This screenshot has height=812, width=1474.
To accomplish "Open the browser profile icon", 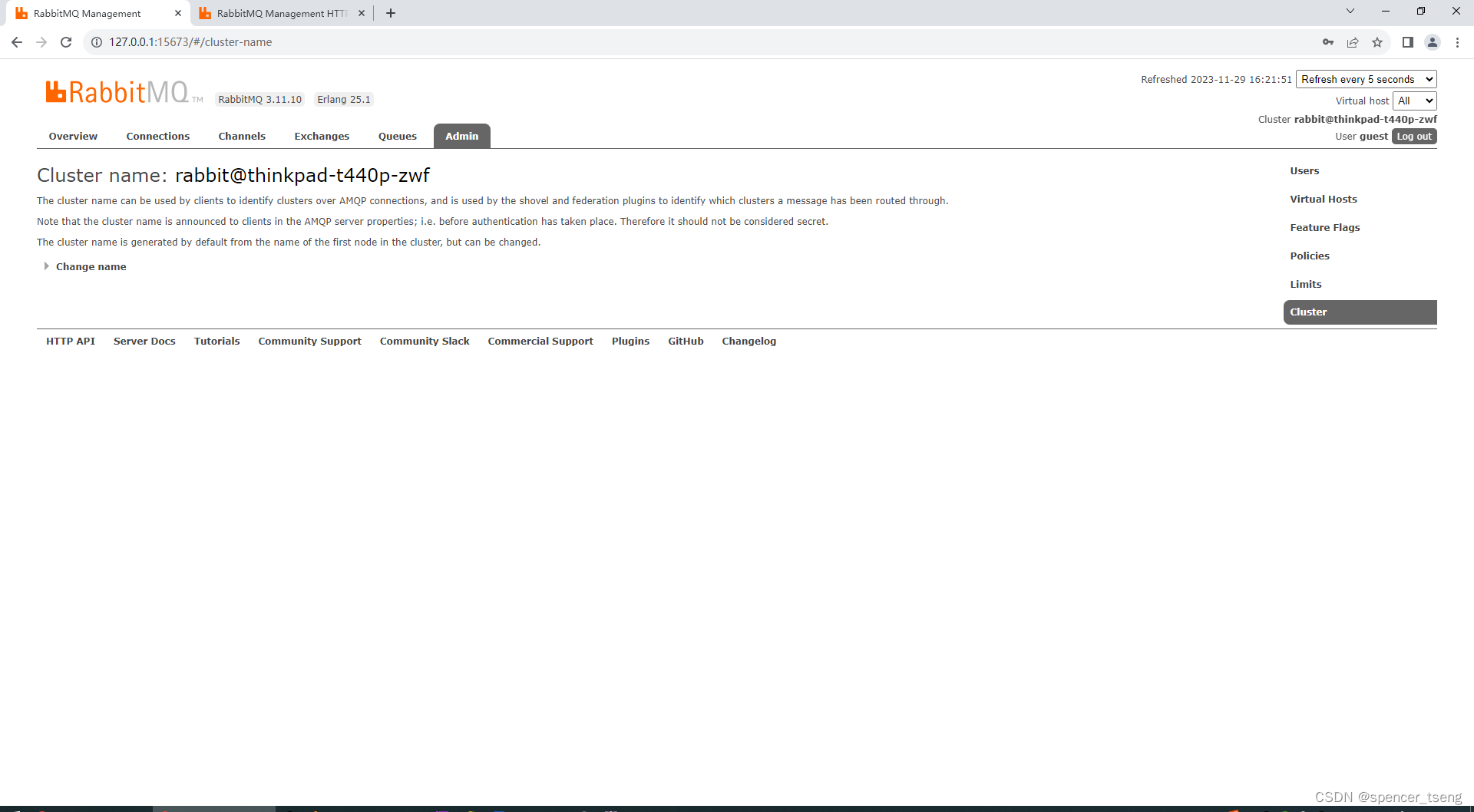I will pos(1433,42).
